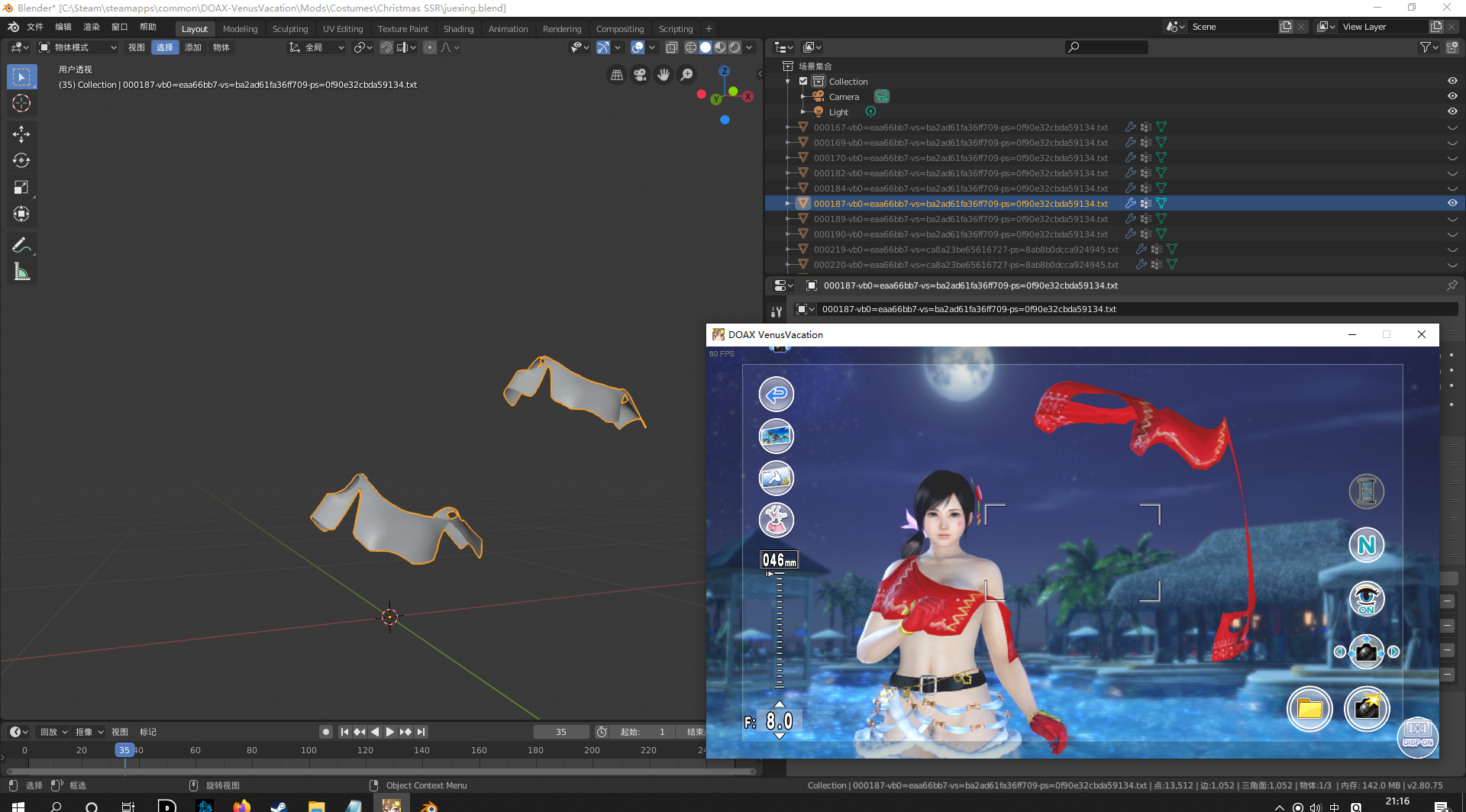This screenshot has width=1466, height=812.
Task: Play the animation in timeline
Action: pos(390,732)
